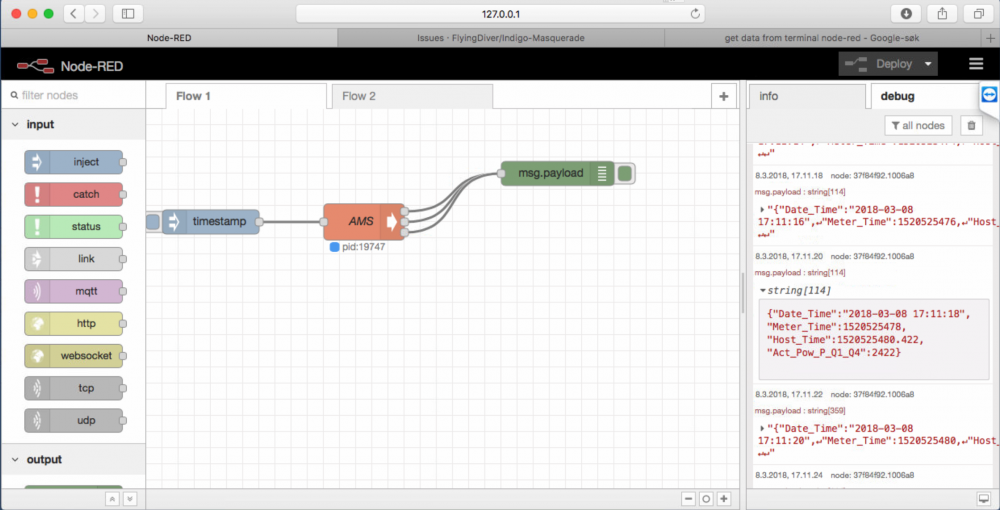This screenshot has height=510, width=1000.
Task: Click the filter nodes search field
Action: (75, 96)
